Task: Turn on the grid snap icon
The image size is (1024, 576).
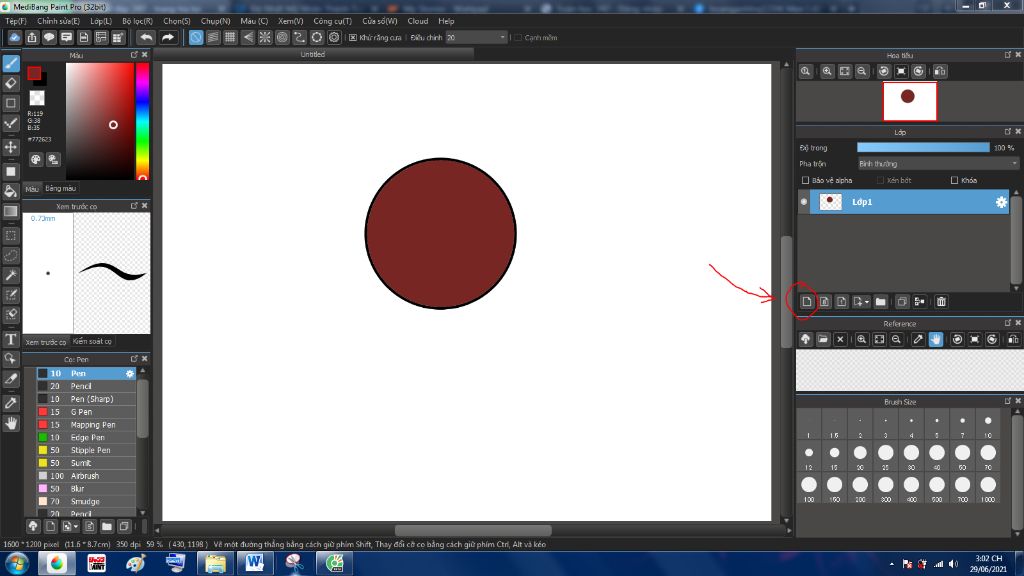Action: 230,37
